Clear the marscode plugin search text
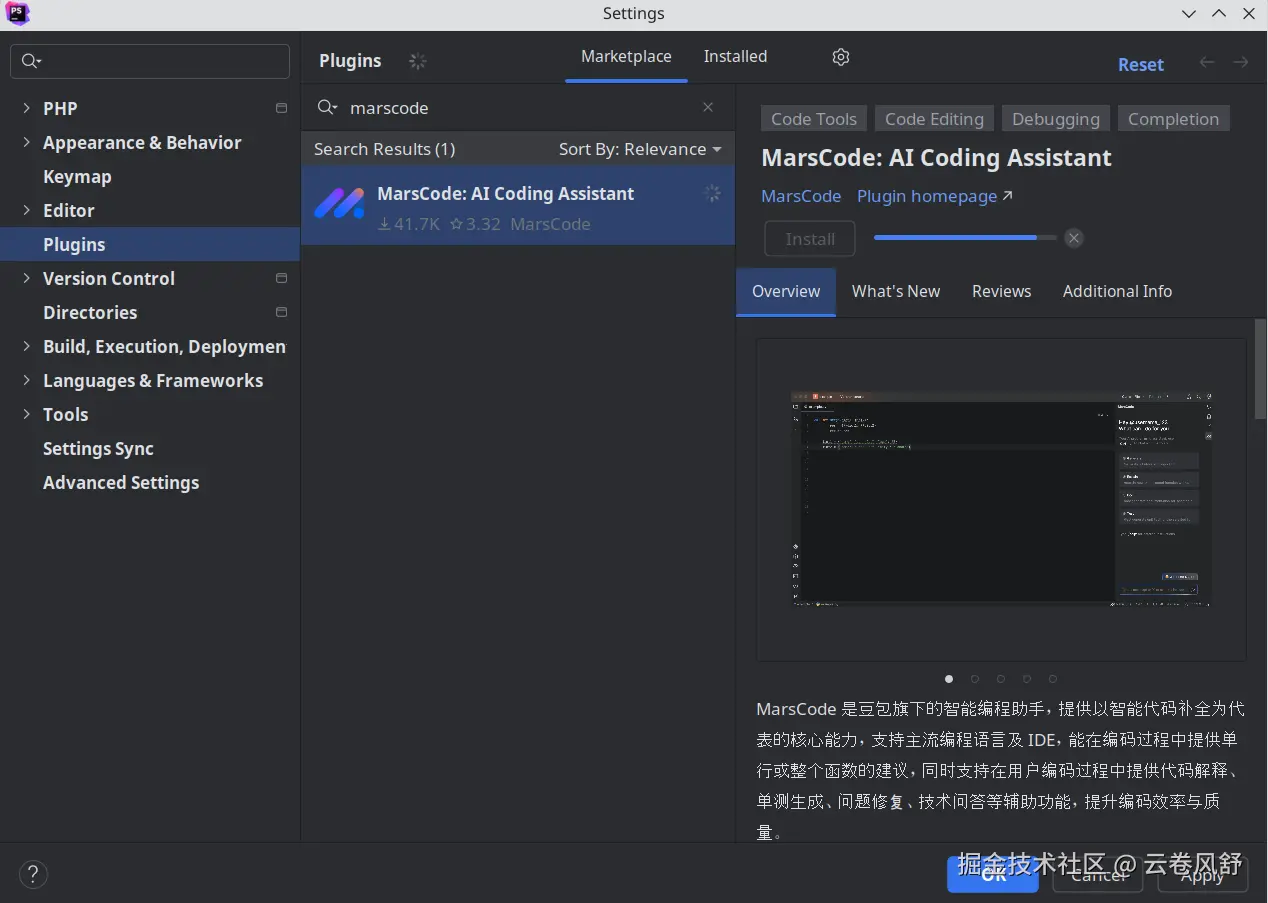This screenshot has height=903, width=1268. click(x=708, y=107)
